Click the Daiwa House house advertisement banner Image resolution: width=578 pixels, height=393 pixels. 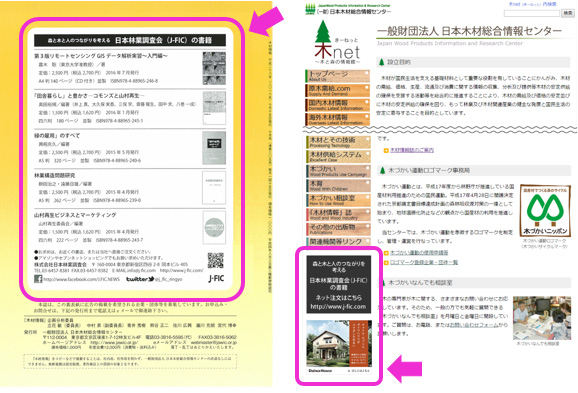338,347
